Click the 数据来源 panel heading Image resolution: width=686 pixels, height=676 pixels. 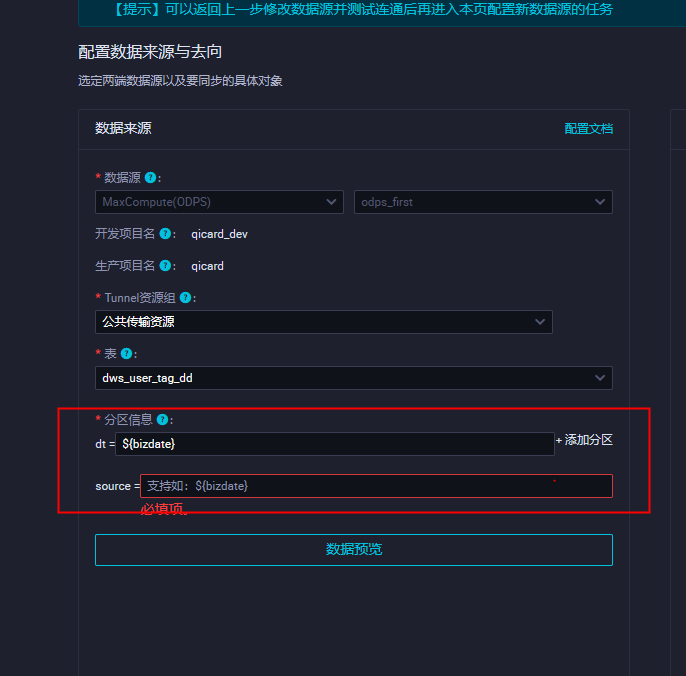pyautogui.click(x=123, y=128)
